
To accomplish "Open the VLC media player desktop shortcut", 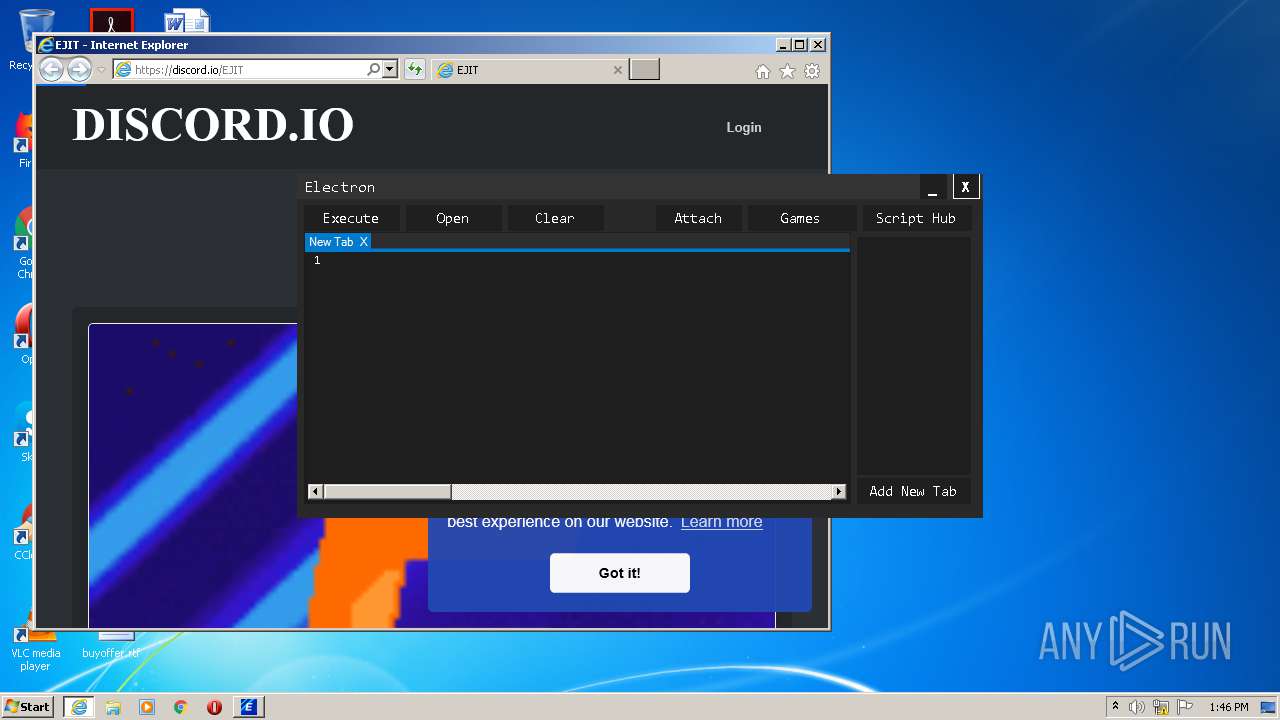I will 35,645.
